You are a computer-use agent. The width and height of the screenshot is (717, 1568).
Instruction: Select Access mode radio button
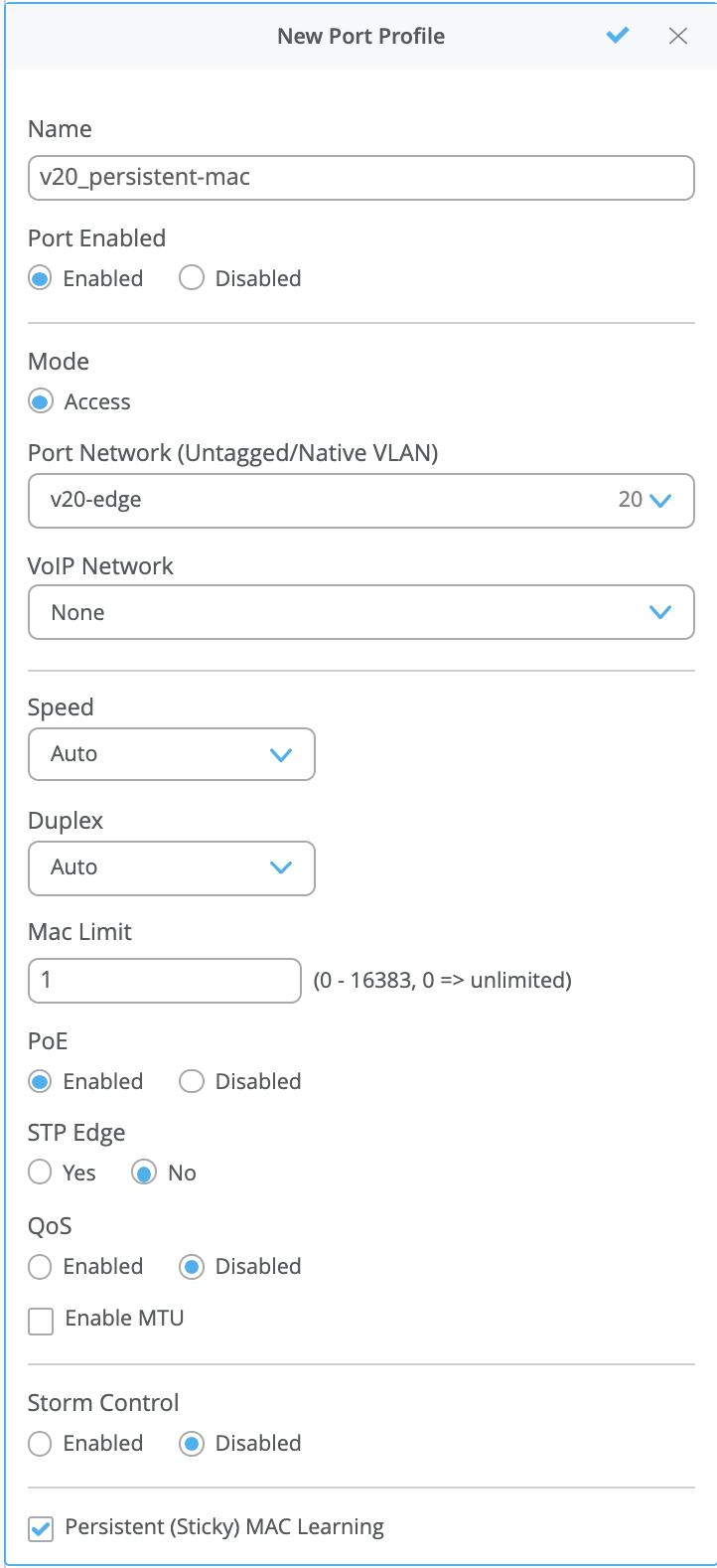click(40, 401)
